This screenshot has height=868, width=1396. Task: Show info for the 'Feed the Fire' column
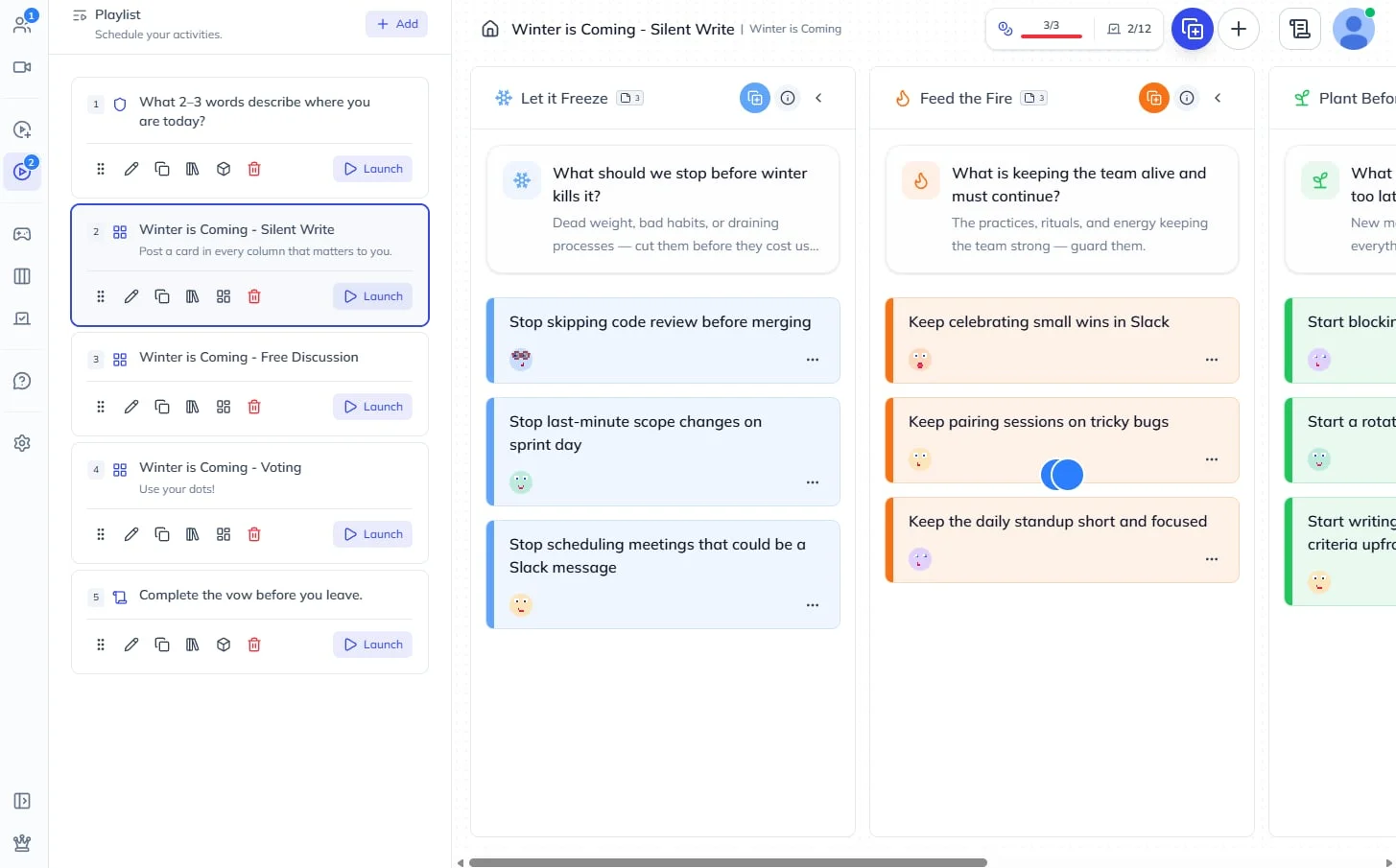(1187, 98)
